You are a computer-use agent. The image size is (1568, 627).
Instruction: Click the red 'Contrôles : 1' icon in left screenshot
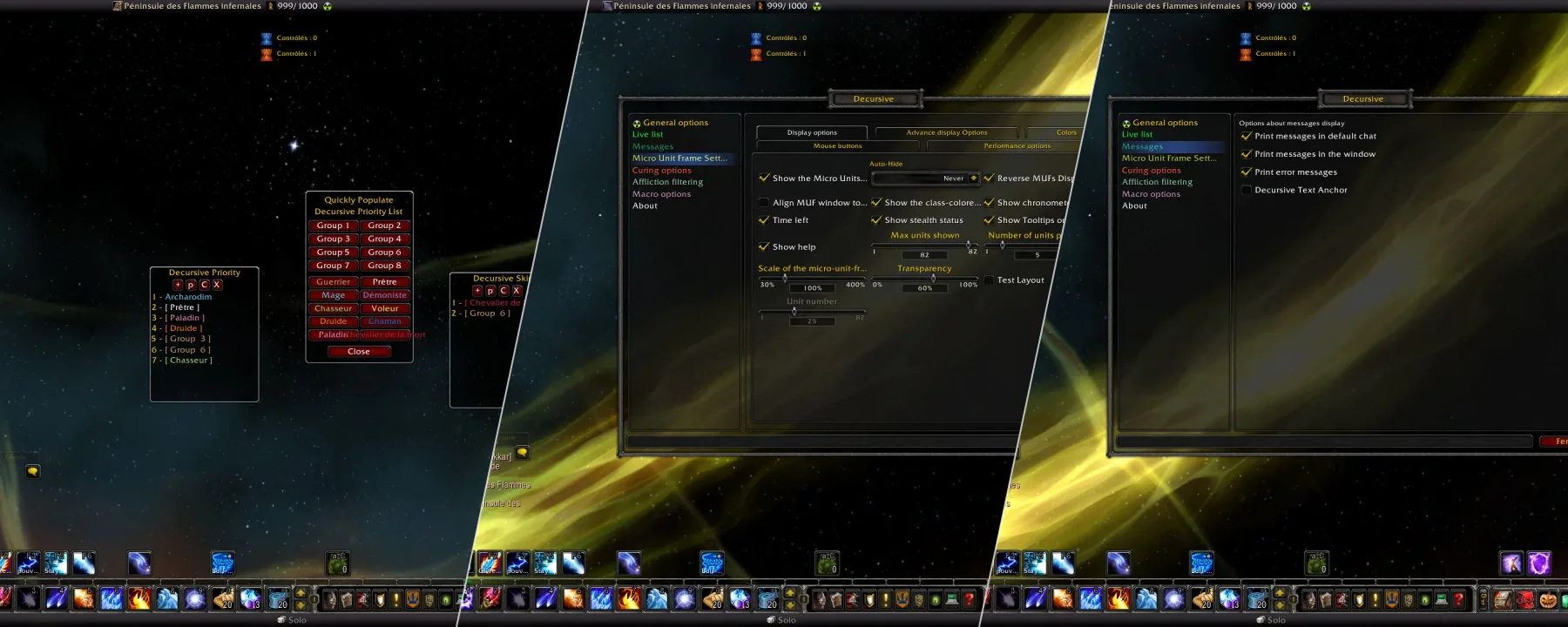click(267, 54)
